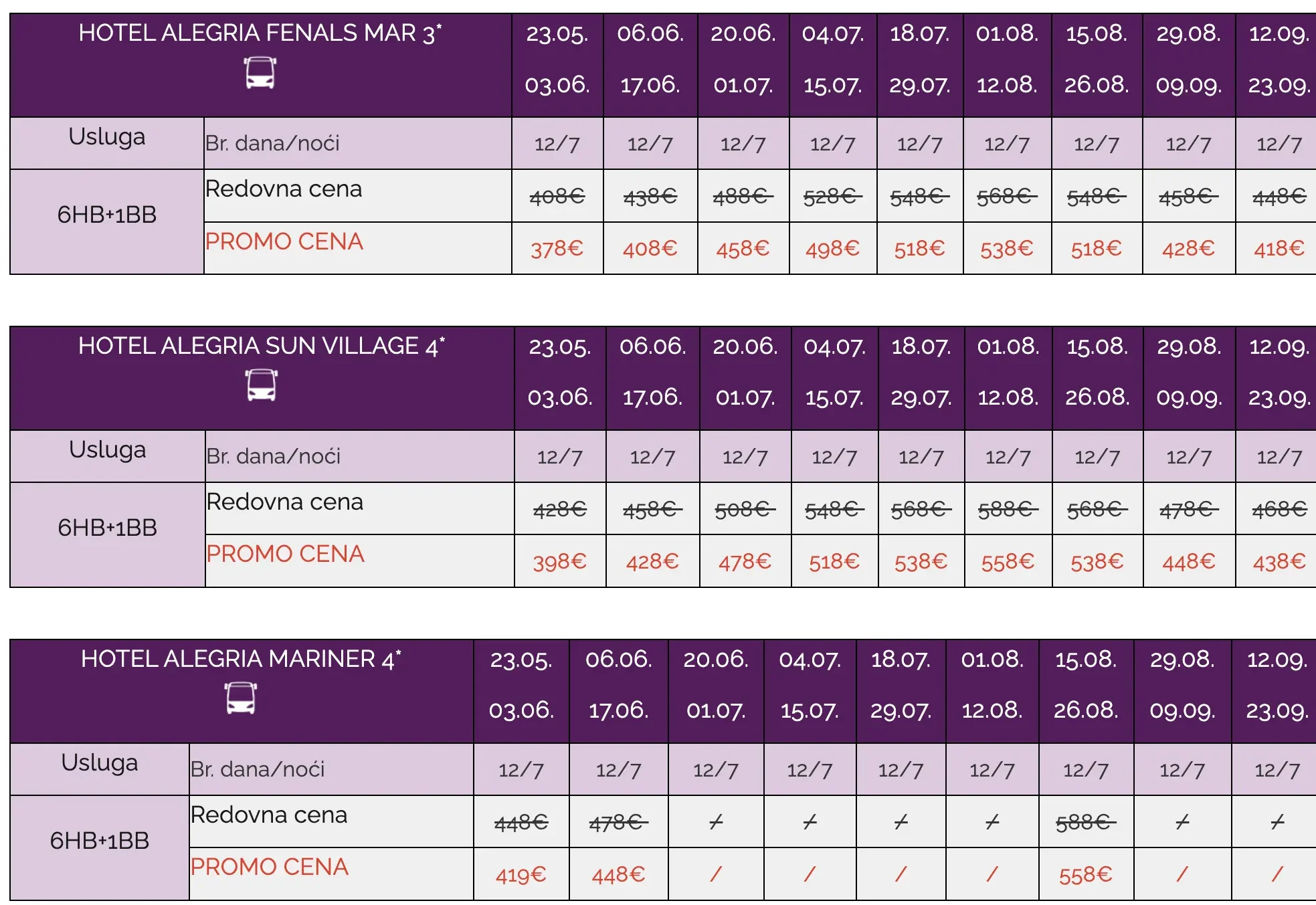The image size is (1316, 905).
Task: Click the Usluga cell in Fenals Mar table
Action: 107,143
